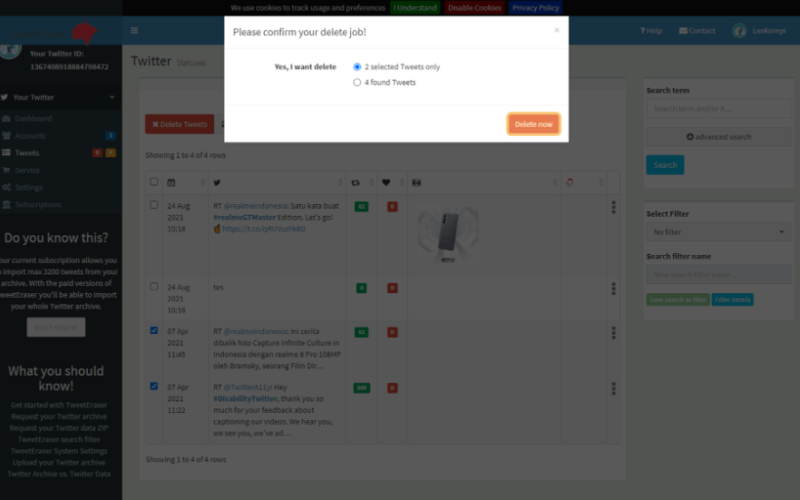800x500 pixels.
Task: Open the LesKompi user profile menu
Action: pyautogui.click(x=759, y=31)
